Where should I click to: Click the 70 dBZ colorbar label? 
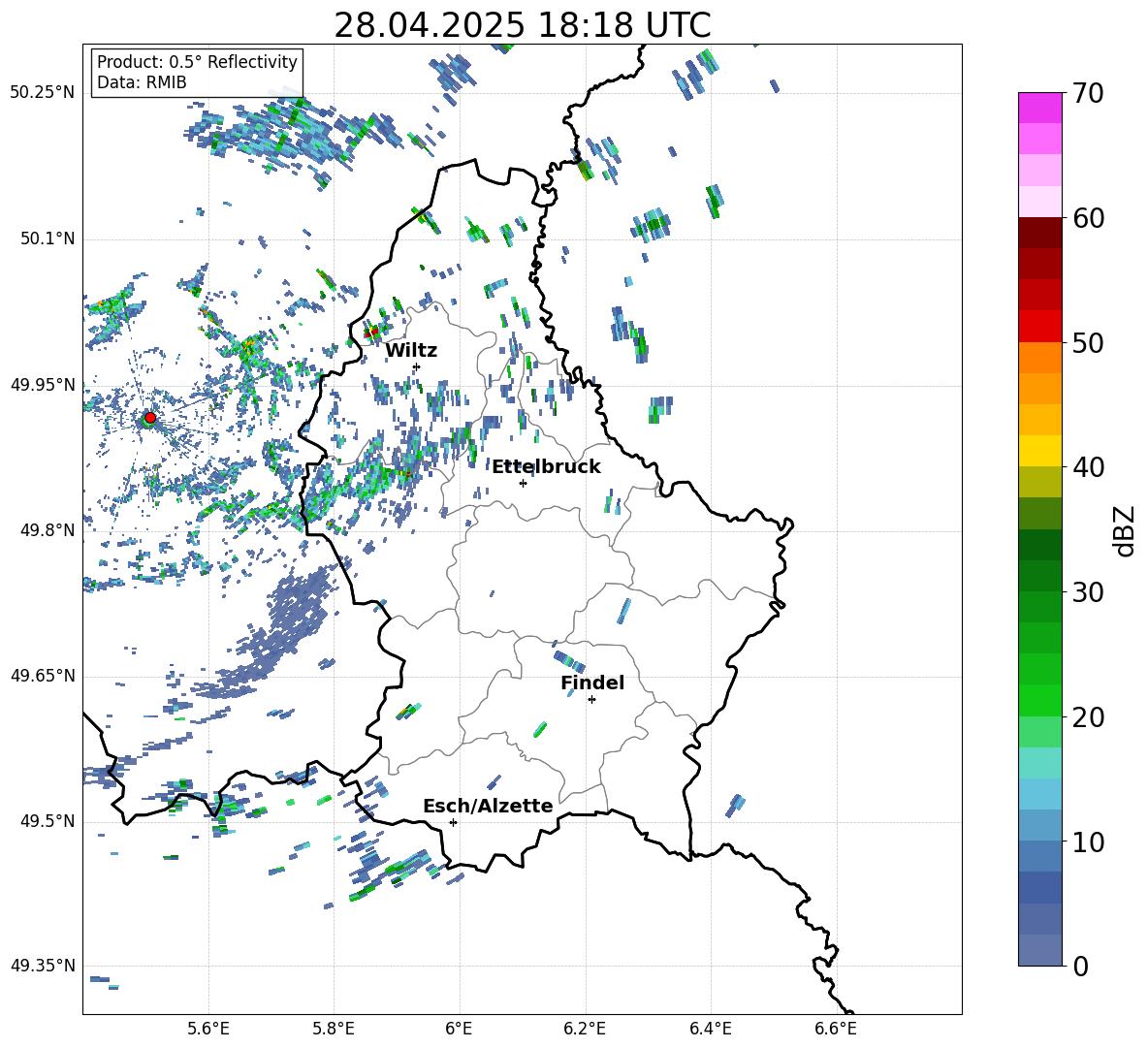coord(1088,94)
